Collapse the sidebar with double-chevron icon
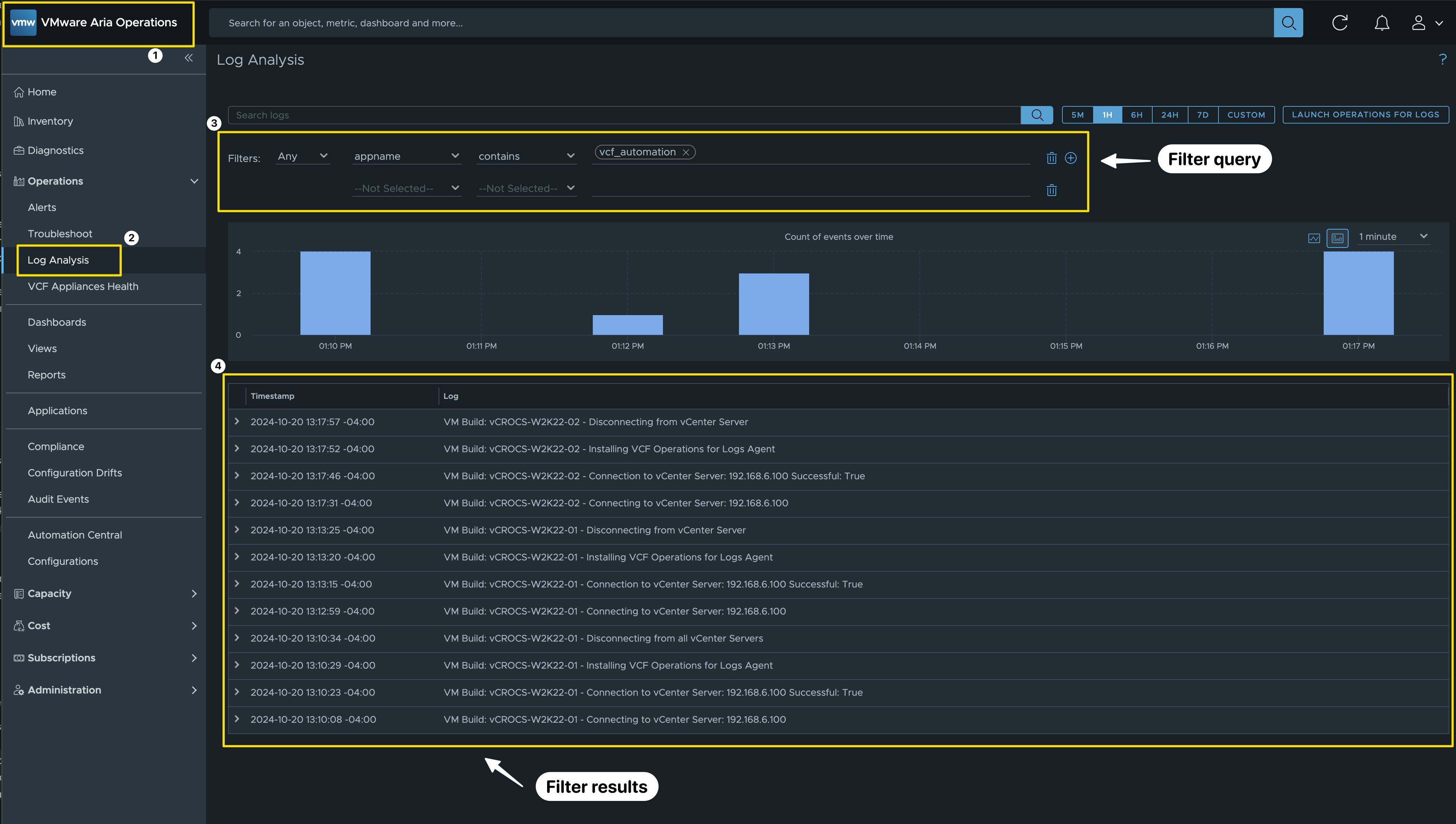Image resolution: width=1456 pixels, height=824 pixels. (188, 58)
